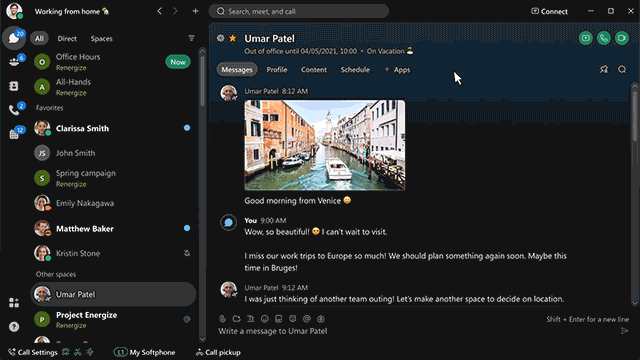Open the Office Hours space
640x360 pixels.
(113, 62)
